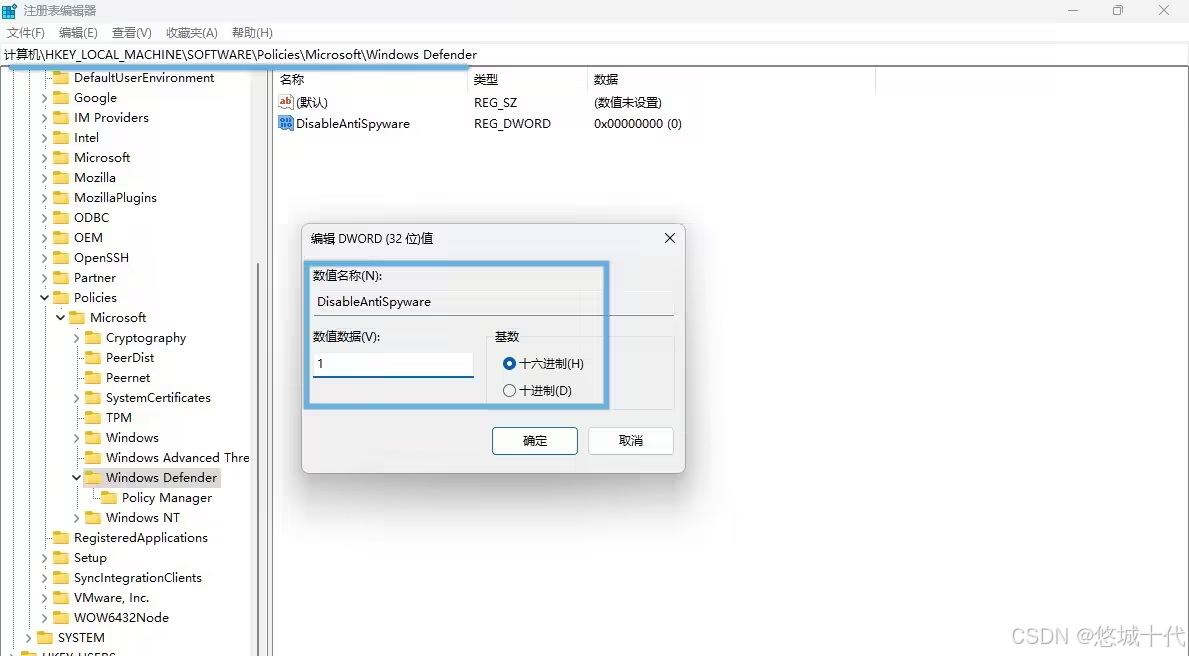Viewport: 1189px width, 656px height.
Task: Click the Registry Editor app icon in title bar
Action: pyautogui.click(x=9, y=11)
